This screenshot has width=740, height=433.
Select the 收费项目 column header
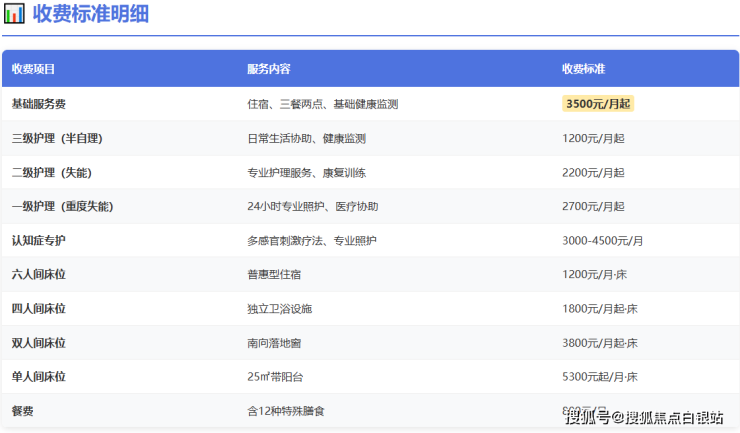point(33,69)
